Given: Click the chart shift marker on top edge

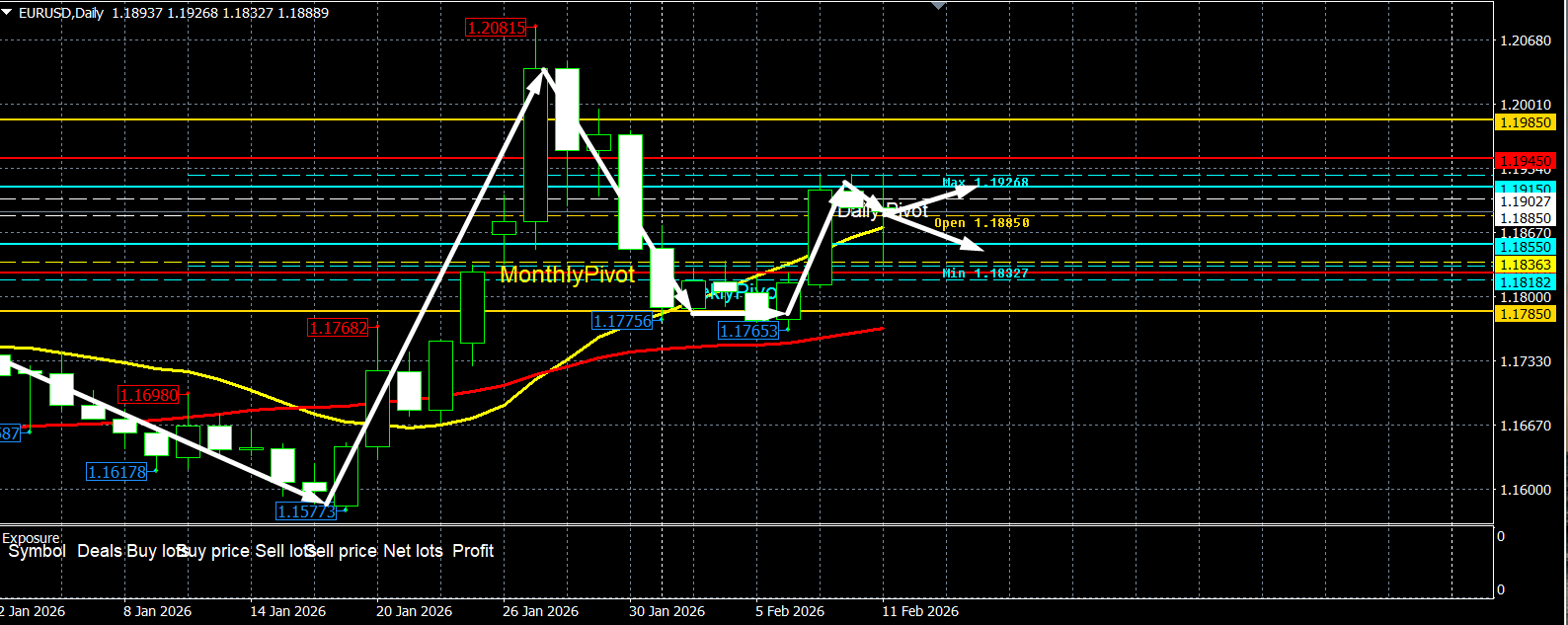Looking at the screenshot, I should (939, 5).
